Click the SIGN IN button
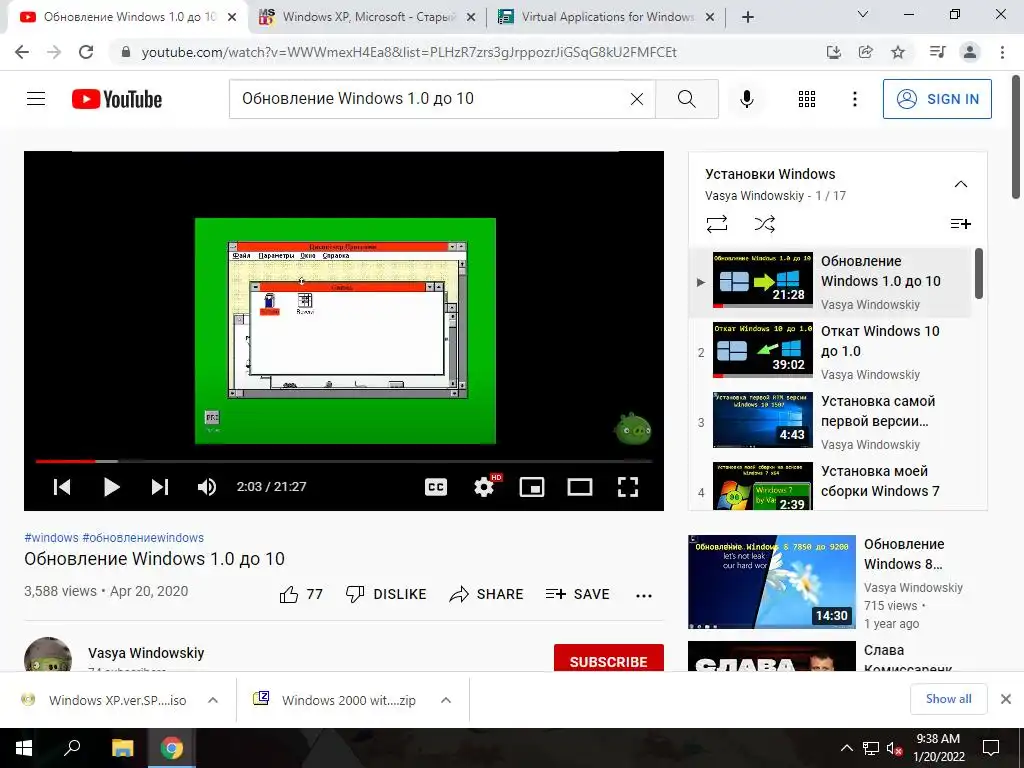The height and width of the screenshot is (768, 1024). [x=937, y=99]
